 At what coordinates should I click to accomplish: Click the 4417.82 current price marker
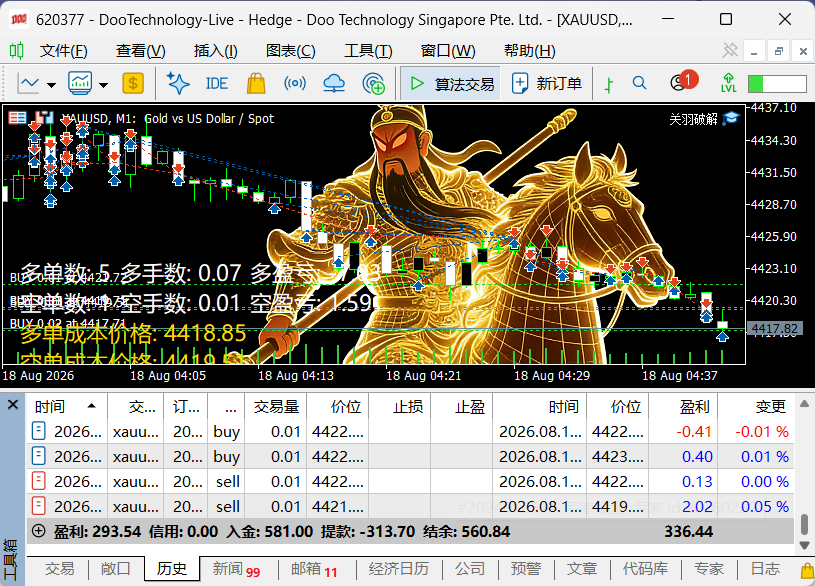click(774, 329)
